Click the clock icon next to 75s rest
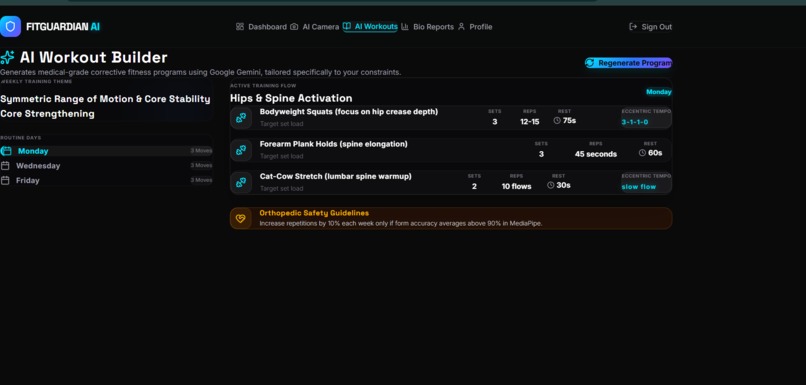Screen dimensions: 806x385 [557, 121]
